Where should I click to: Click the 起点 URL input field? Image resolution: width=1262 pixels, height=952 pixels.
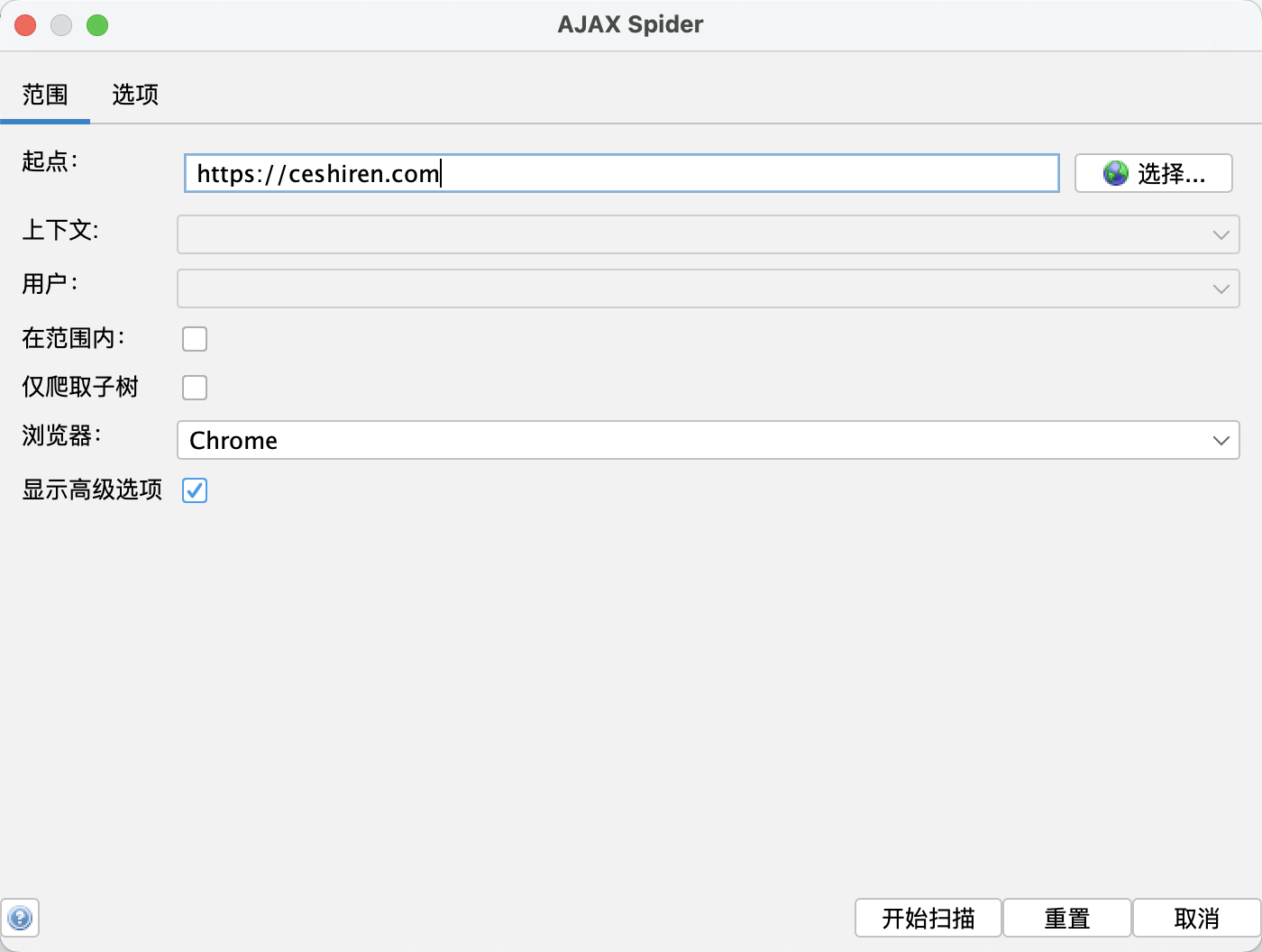(622, 173)
